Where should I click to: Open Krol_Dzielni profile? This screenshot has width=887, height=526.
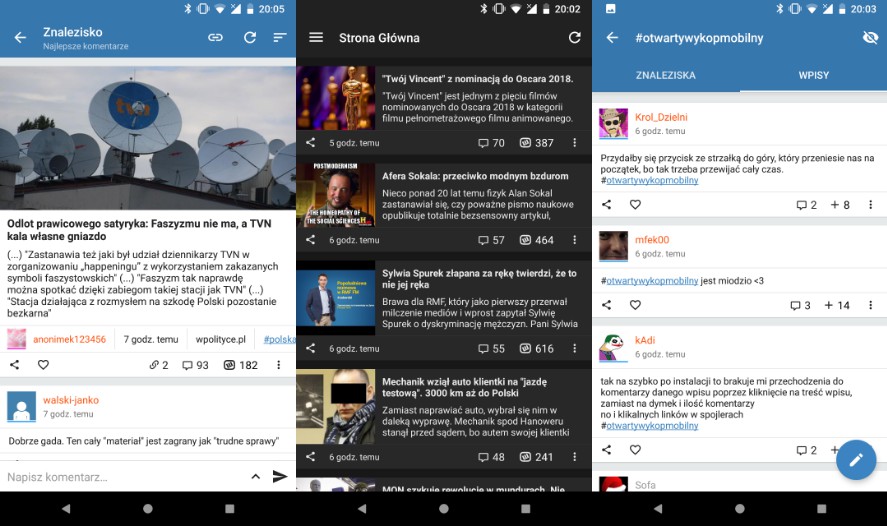pos(661,117)
